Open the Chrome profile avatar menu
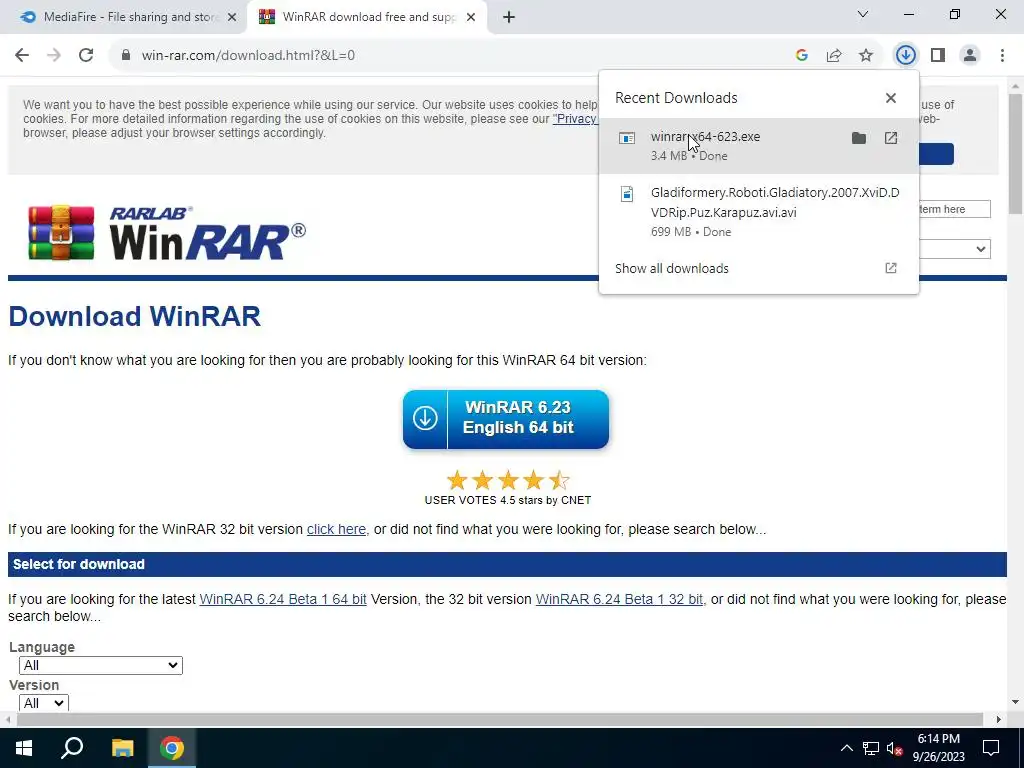 coord(970,56)
